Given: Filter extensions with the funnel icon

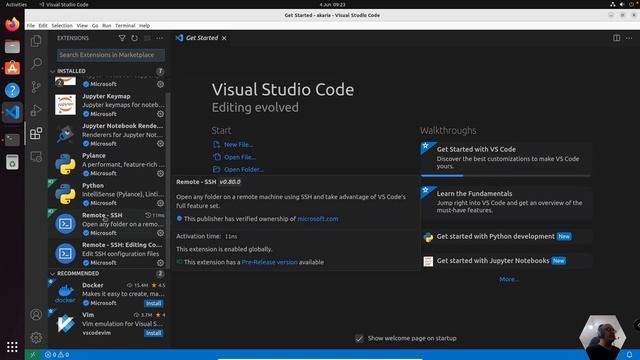Looking at the screenshot, I should click(x=122, y=38).
